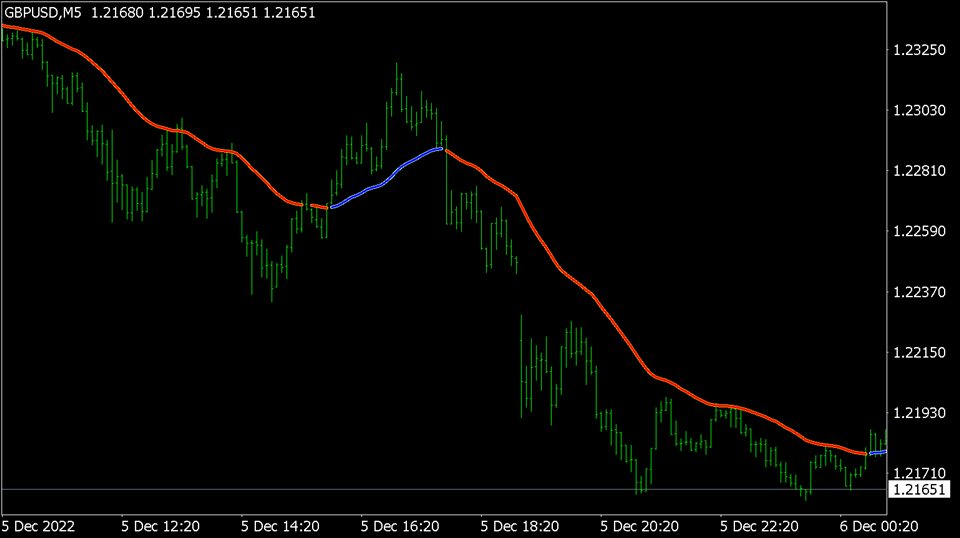The width and height of the screenshot is (960, 538).
Task: Click the GBPUSD,M5 chart title text
Action: (x=43, y=13)
